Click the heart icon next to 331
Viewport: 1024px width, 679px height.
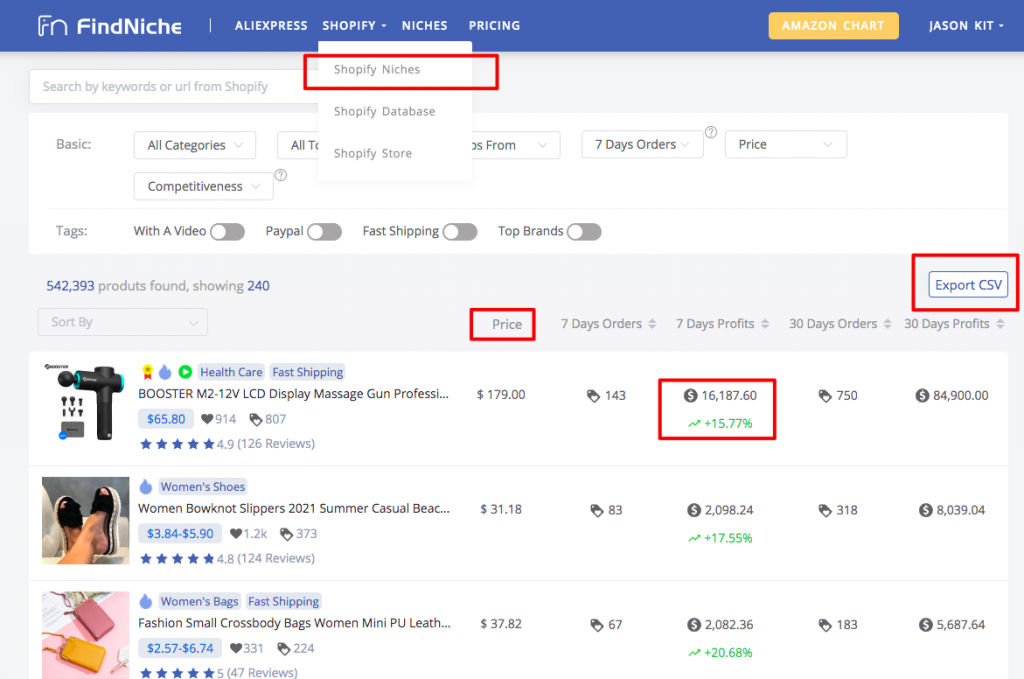(x=236, y=648)
